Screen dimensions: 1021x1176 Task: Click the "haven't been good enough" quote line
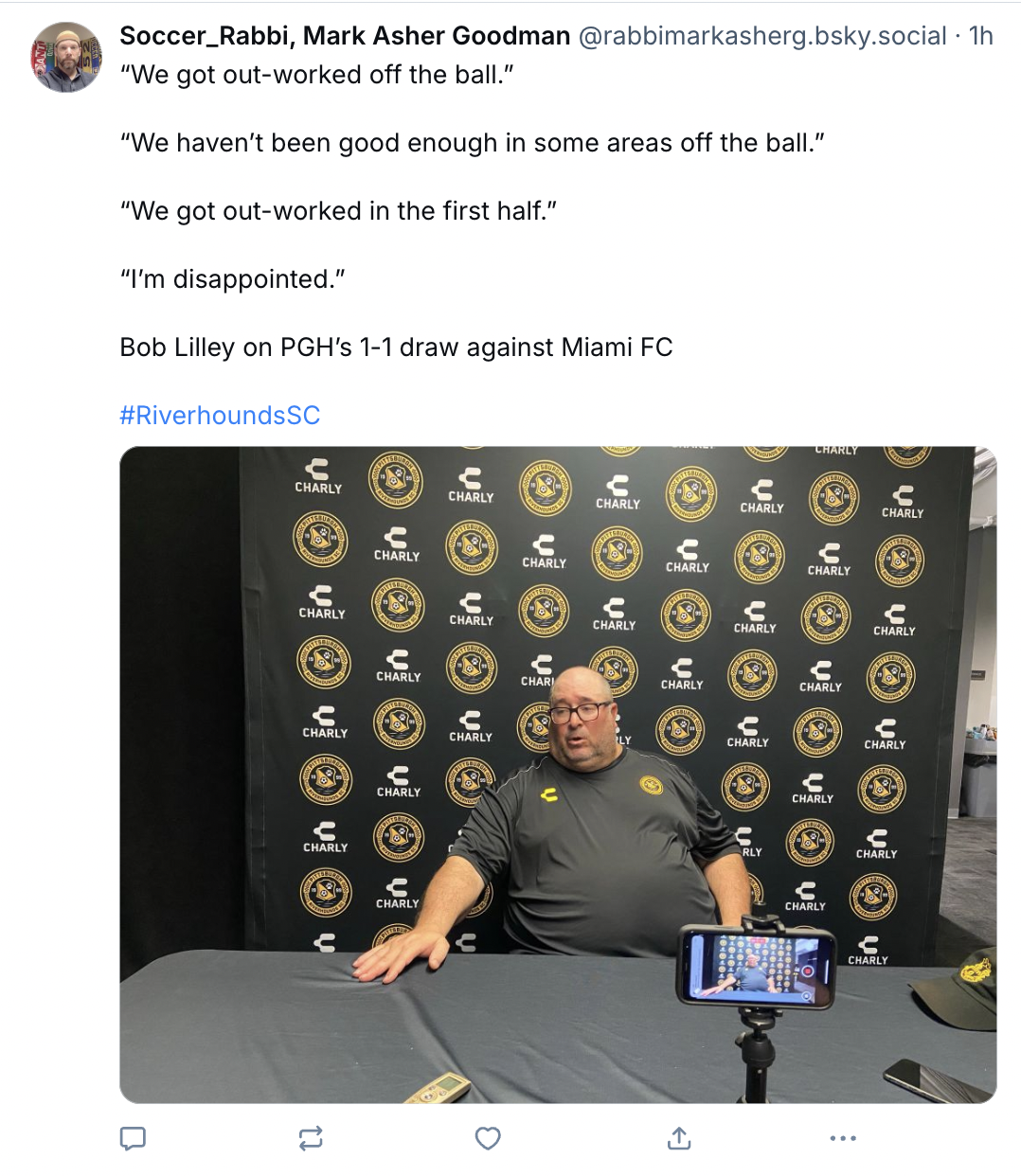pos(473,143)
